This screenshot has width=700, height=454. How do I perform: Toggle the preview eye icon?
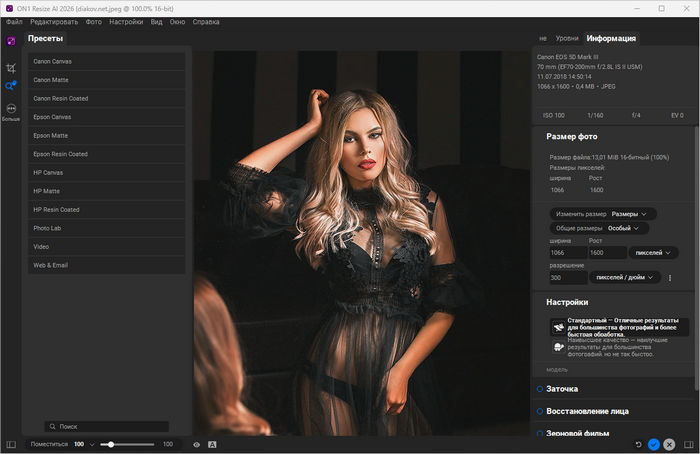click(x=197, y=444)
